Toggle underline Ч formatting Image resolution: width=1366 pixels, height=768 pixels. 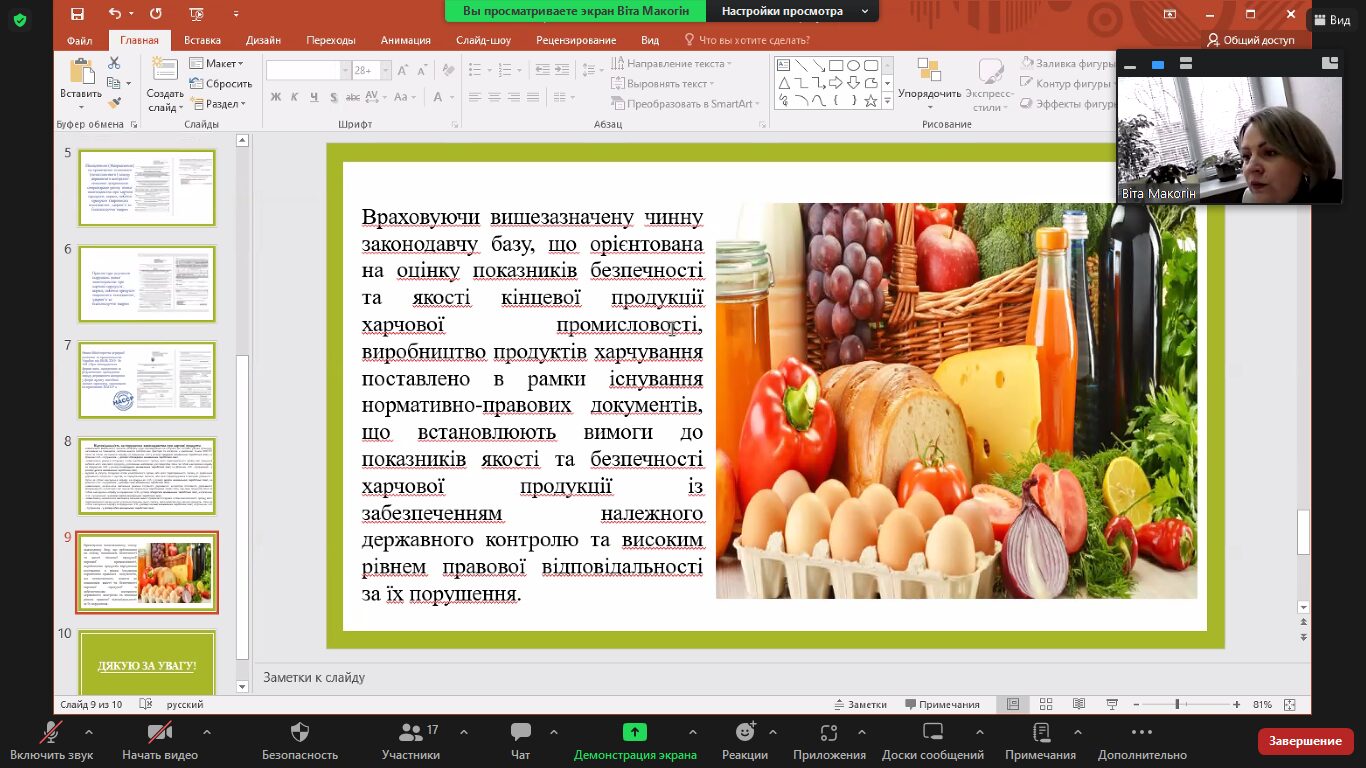pos(314,97)
